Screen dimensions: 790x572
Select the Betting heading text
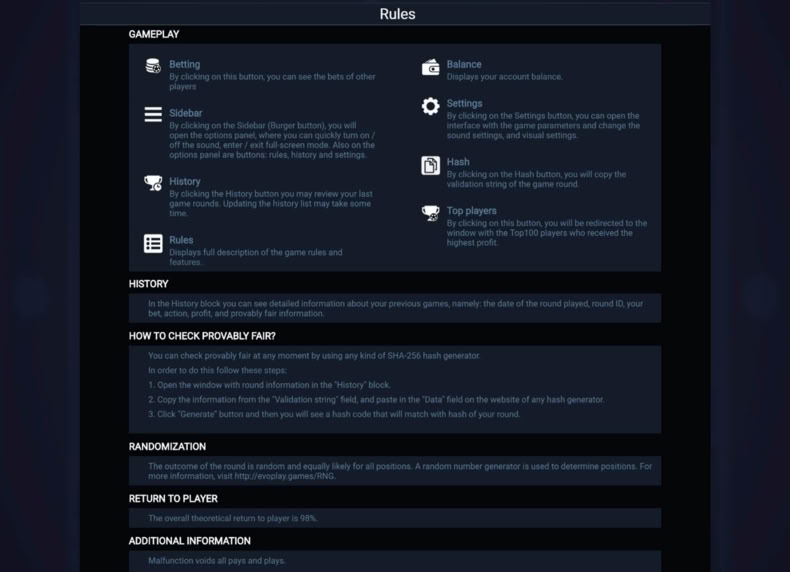184,65
